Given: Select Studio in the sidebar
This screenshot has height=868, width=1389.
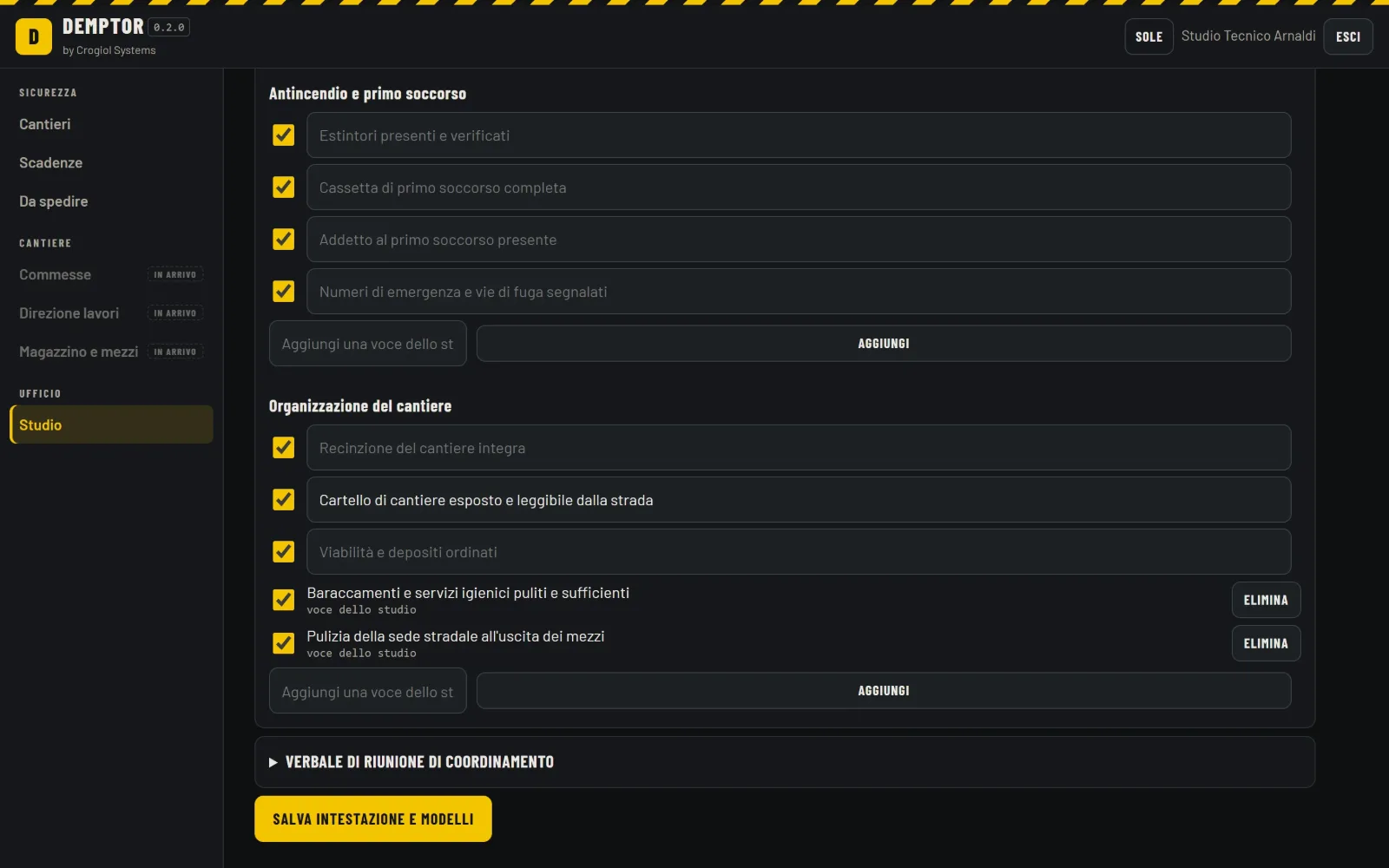Looking at the screenshot, I should click(110, 424).
